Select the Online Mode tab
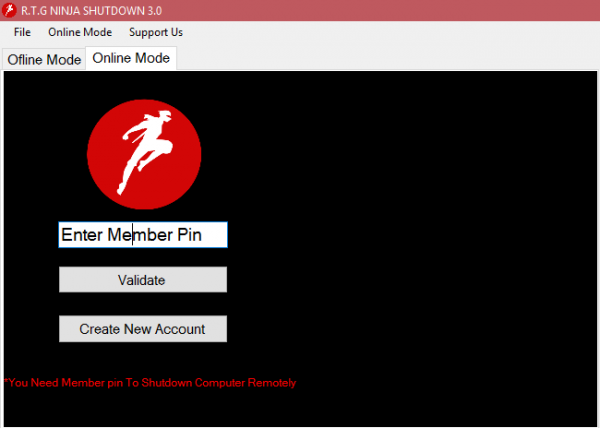 [131, 58]
